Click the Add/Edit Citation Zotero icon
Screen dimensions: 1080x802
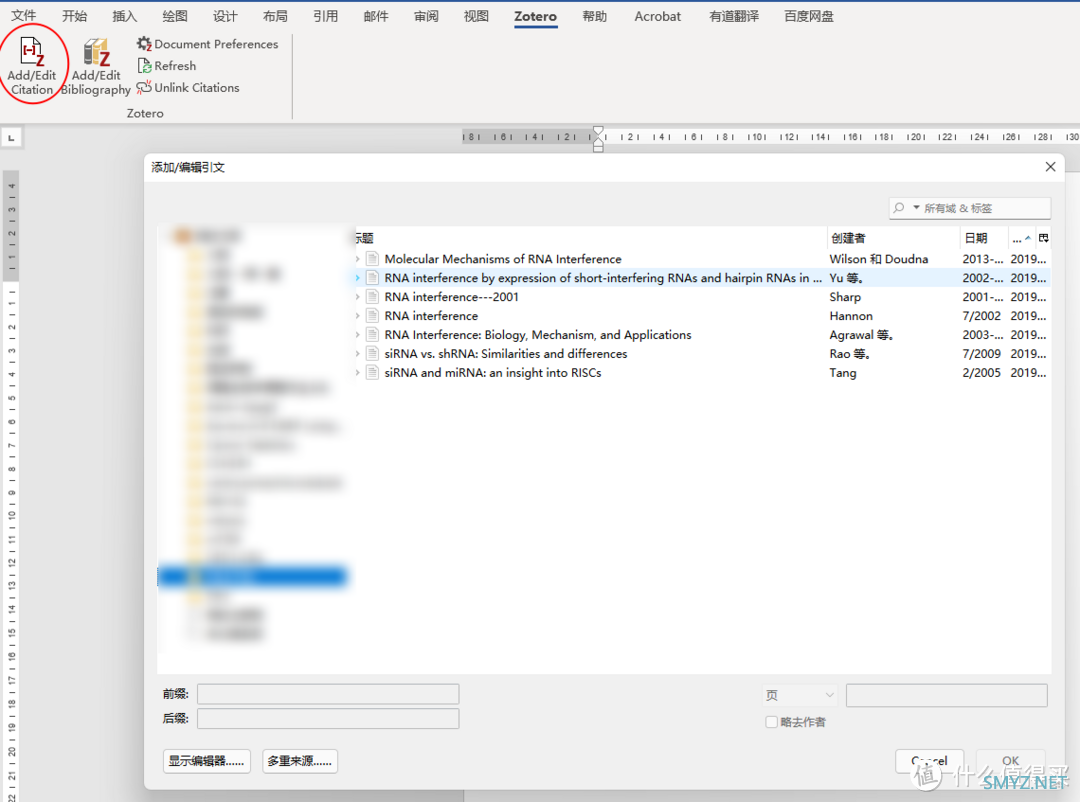pos(32,52)
